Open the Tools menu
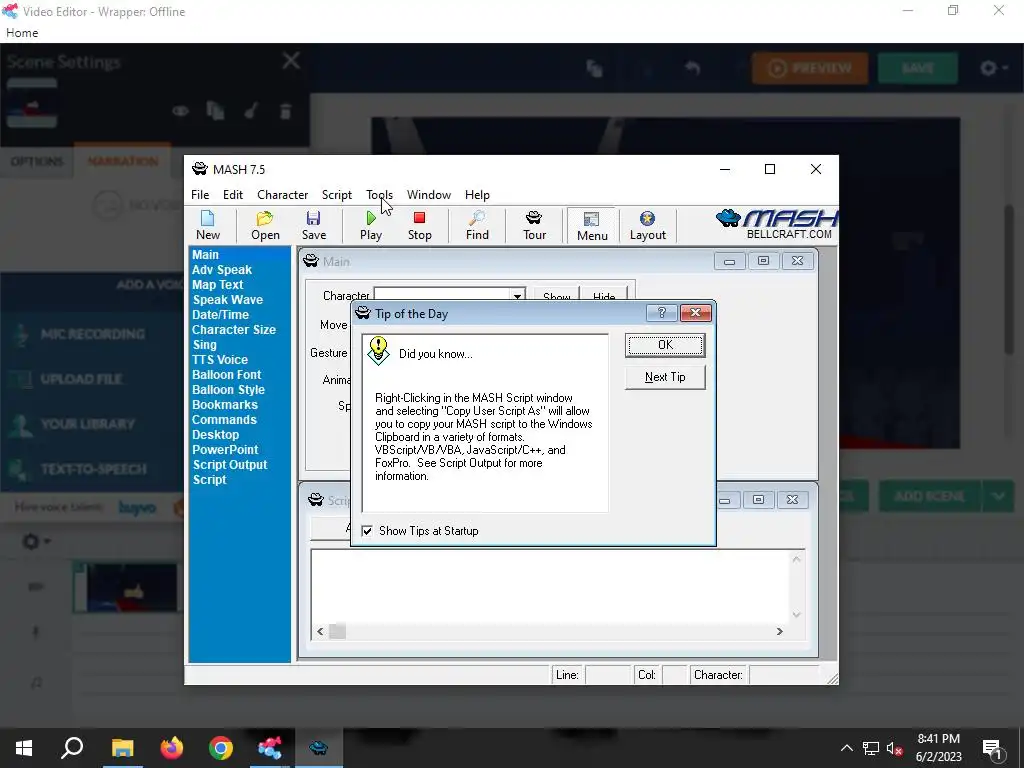1024x768 pixels. 379,195
